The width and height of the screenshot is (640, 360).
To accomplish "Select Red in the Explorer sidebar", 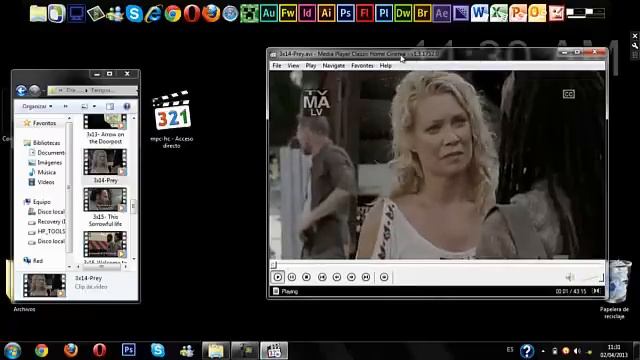I will click(33, 260).
